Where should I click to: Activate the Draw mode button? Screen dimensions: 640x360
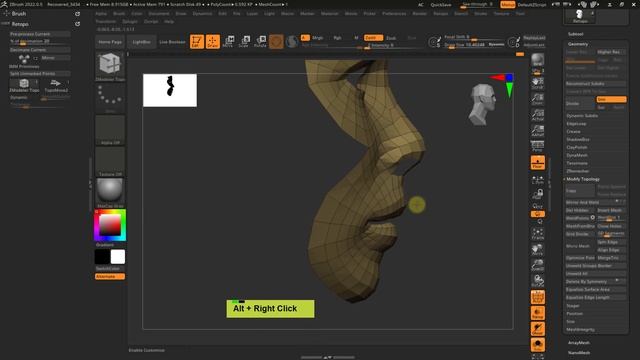click(x=213, y=42)
